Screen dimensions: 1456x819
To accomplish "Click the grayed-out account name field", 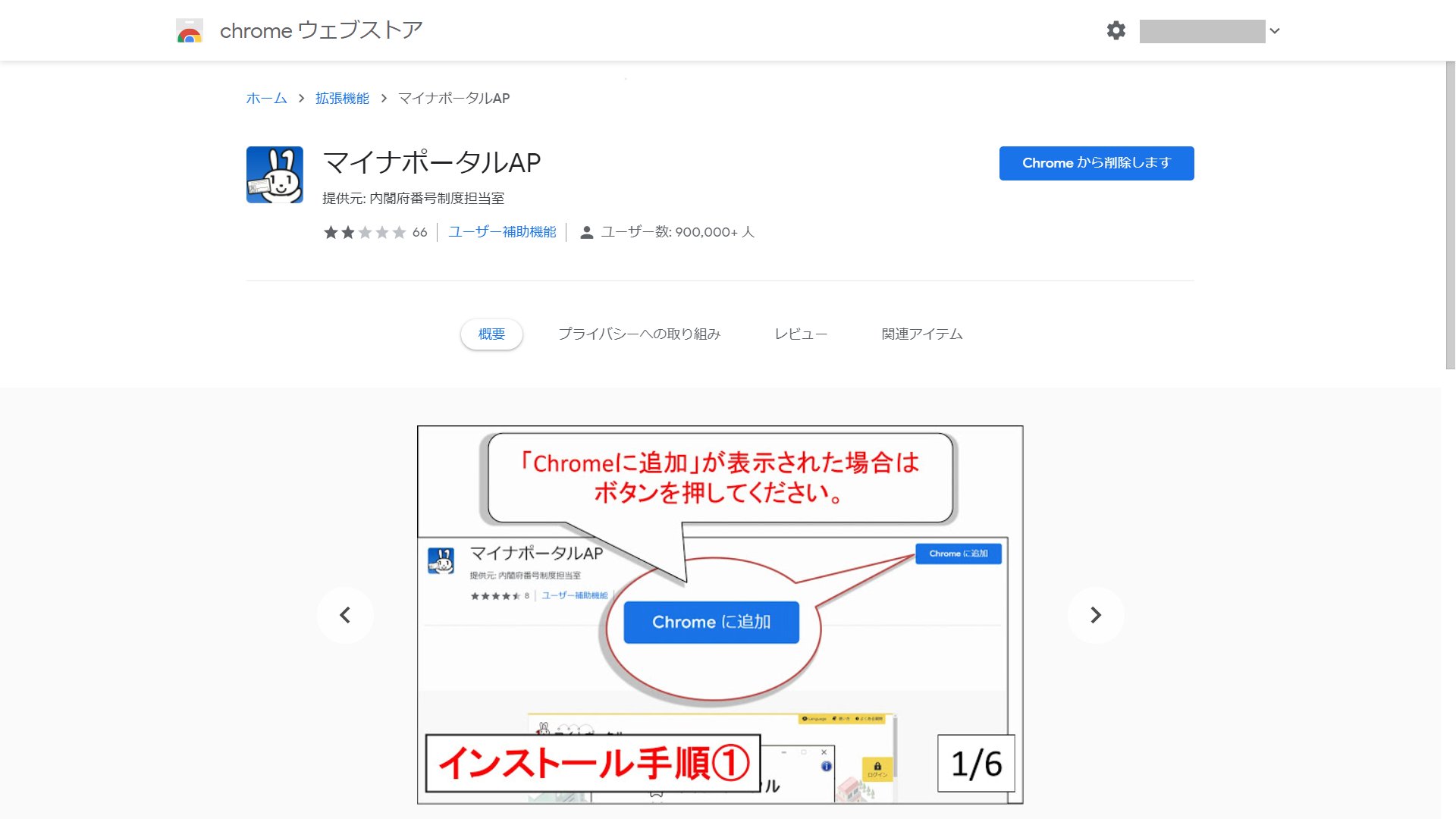I will pos(1202,31).
